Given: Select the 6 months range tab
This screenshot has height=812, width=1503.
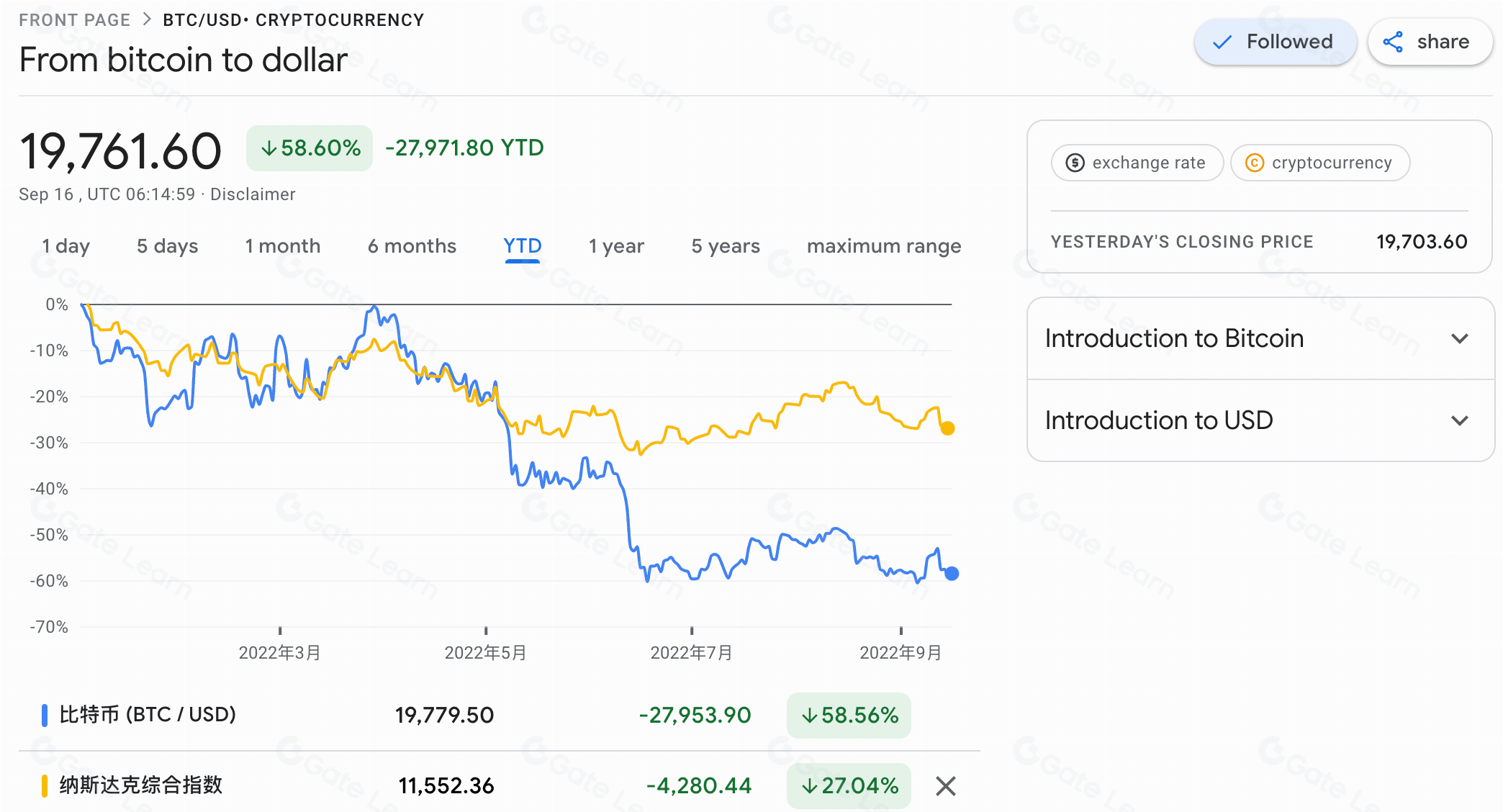Looking at the screenshot, I should (412, 246).
